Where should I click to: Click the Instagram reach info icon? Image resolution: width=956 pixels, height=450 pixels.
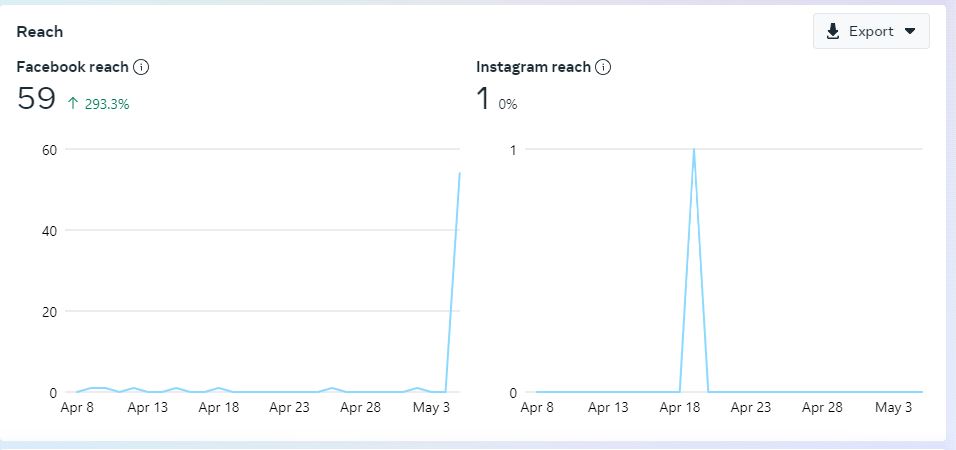coord(603,67)
